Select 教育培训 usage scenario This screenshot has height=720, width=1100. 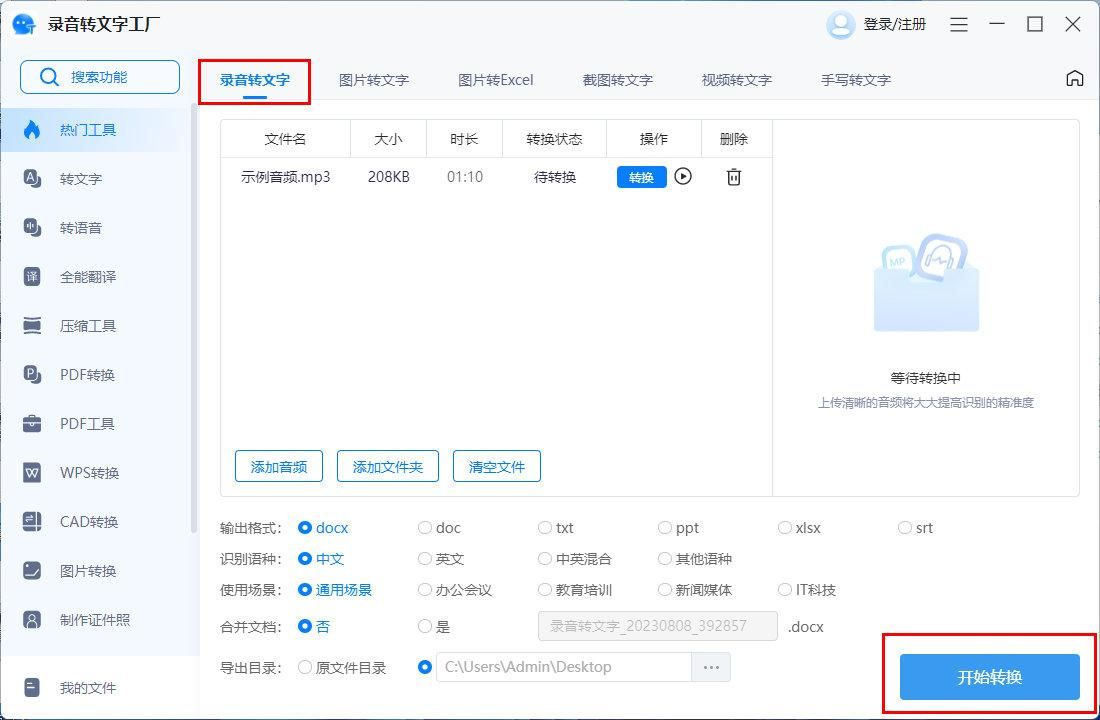(575, 589)
